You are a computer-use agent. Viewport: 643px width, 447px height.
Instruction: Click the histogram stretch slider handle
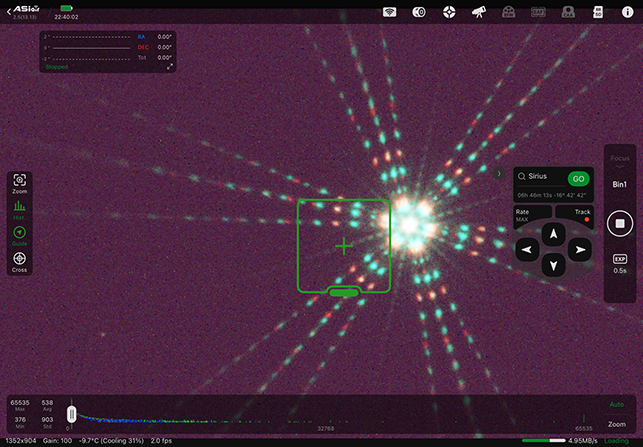coord(71,412)
